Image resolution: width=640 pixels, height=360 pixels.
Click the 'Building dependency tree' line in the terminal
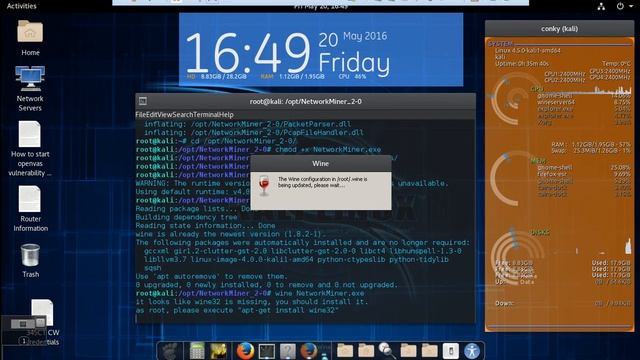point(187,217)
